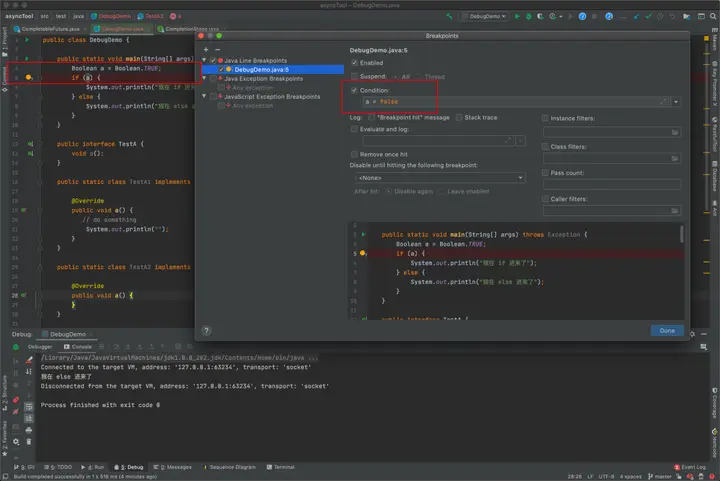Select DebugDemo.java:5 breakpoint in list

[x=260, y=69]
